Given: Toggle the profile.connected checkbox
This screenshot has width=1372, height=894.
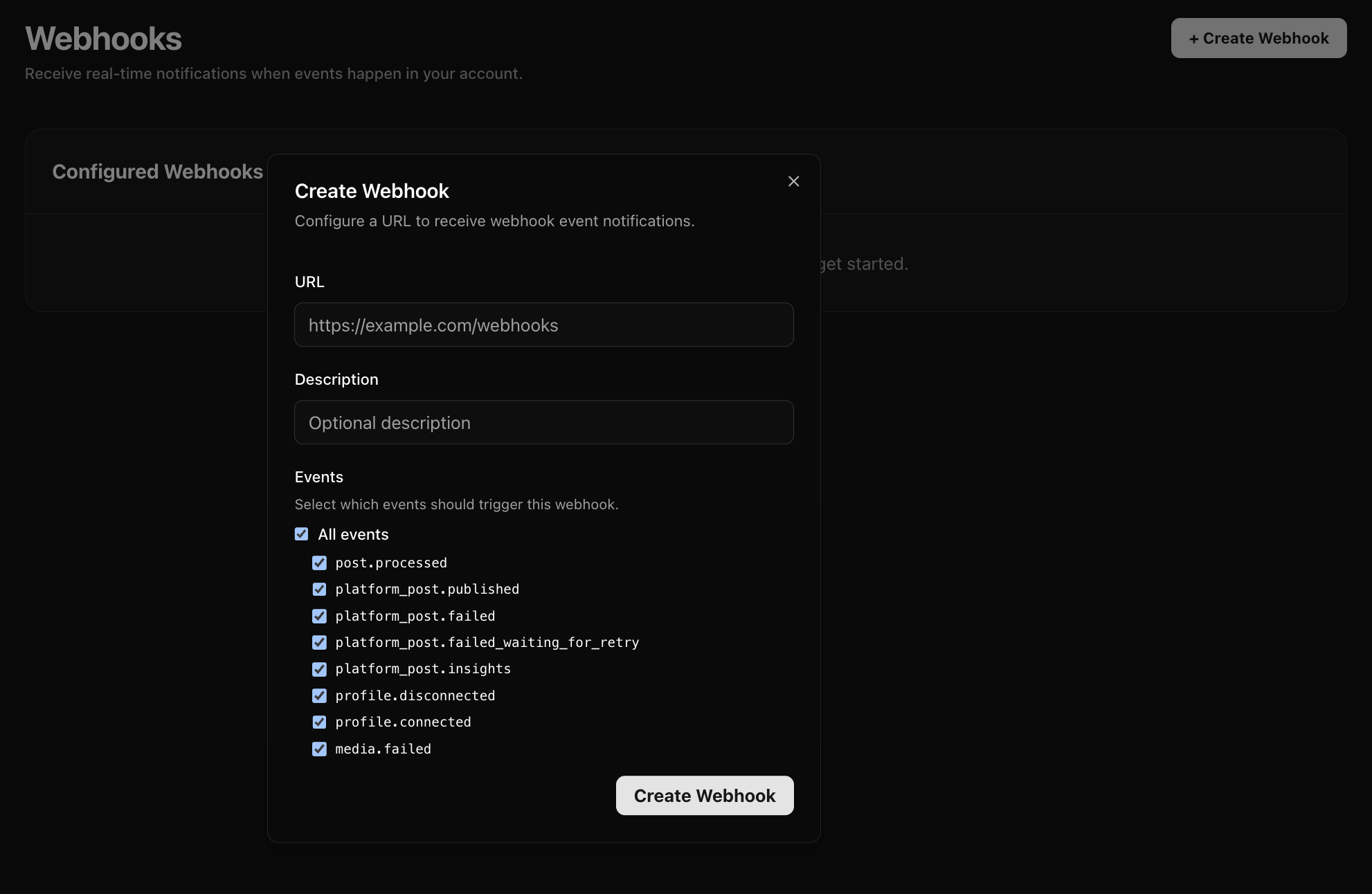Looking at the screenshot, I should (319, 722).
